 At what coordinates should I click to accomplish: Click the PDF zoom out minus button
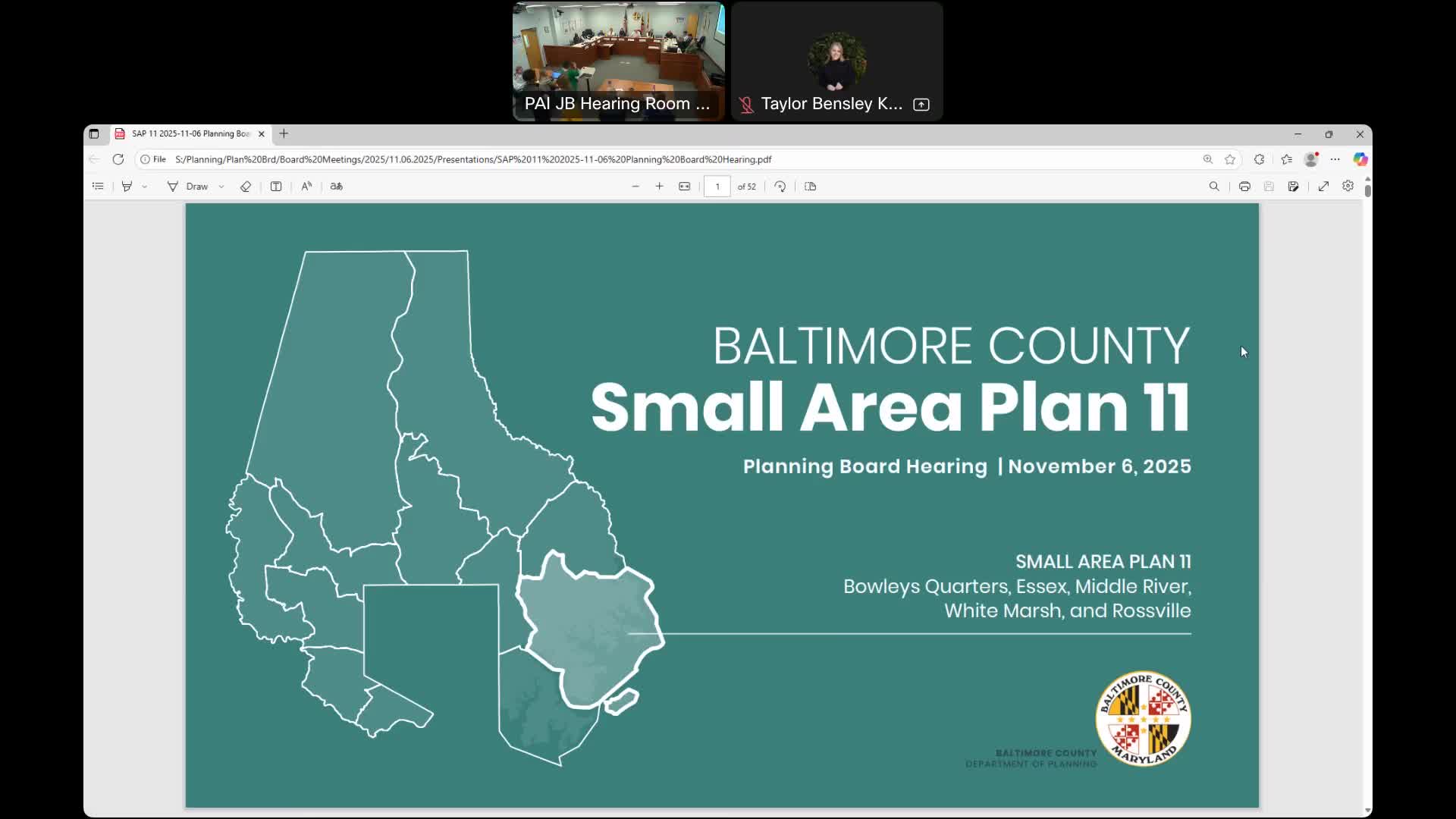coord(635,187)
